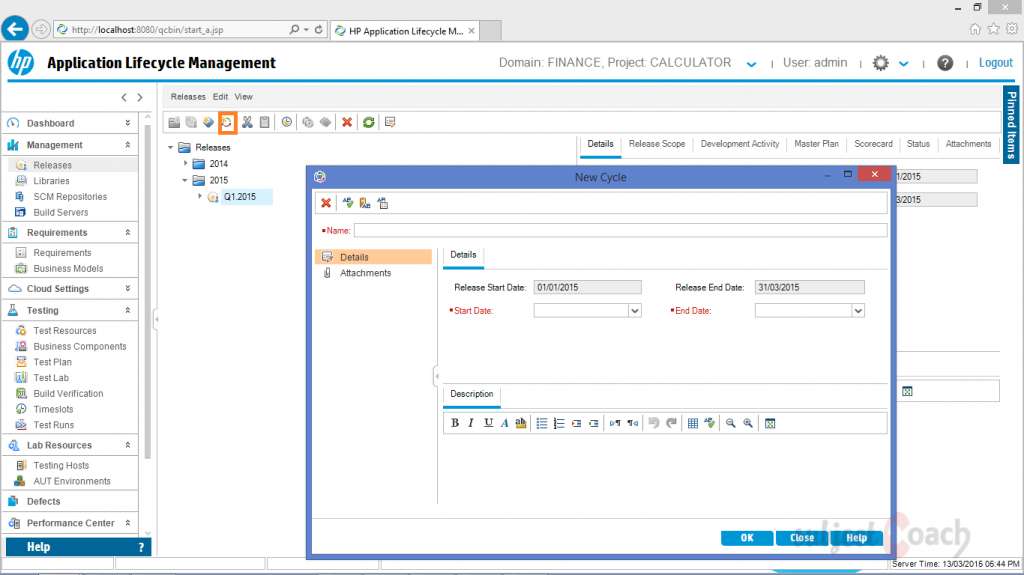The width and height of the screenshot is (1024, 575).
Task: Click the red X icon in New Cycle toolbar
Action: [x=326, y=203]
